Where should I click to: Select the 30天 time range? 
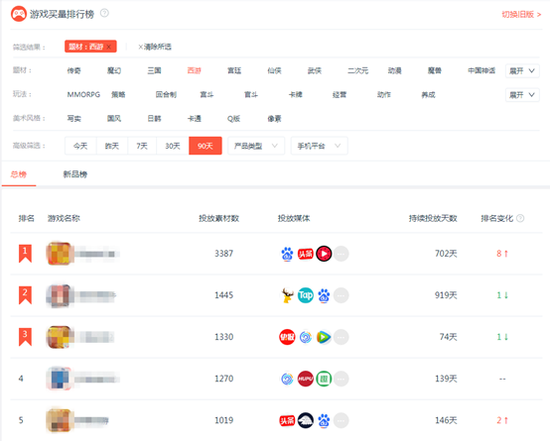coord(173,146)
